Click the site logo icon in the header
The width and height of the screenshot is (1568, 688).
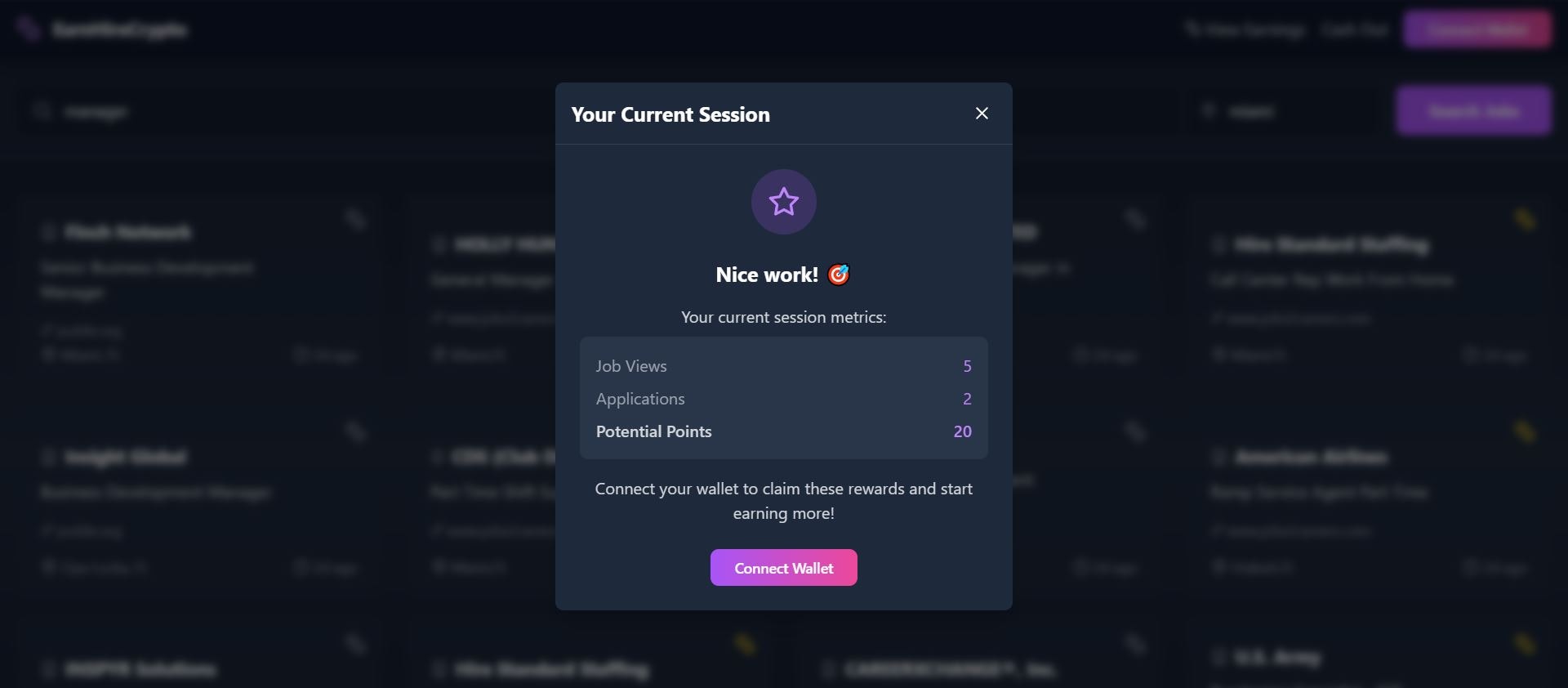pyautogui.click(x=29, y=29)
